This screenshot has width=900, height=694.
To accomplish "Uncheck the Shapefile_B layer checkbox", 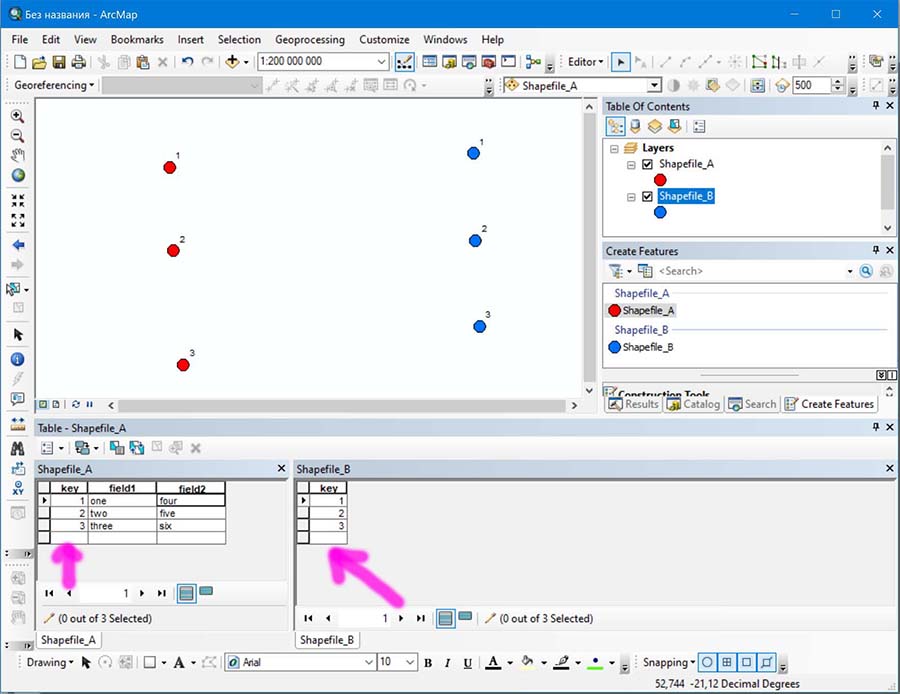I will point(647,197).
